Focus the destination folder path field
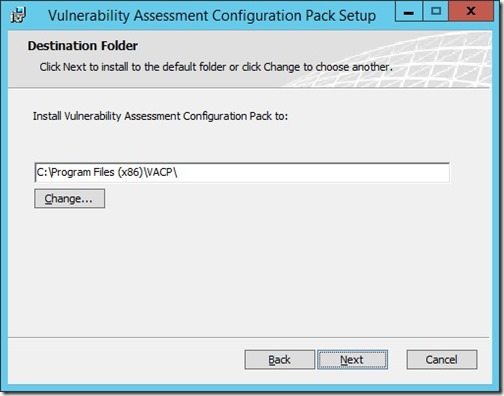504x396 pixels. pyautogui.click(x=242, y=172)
